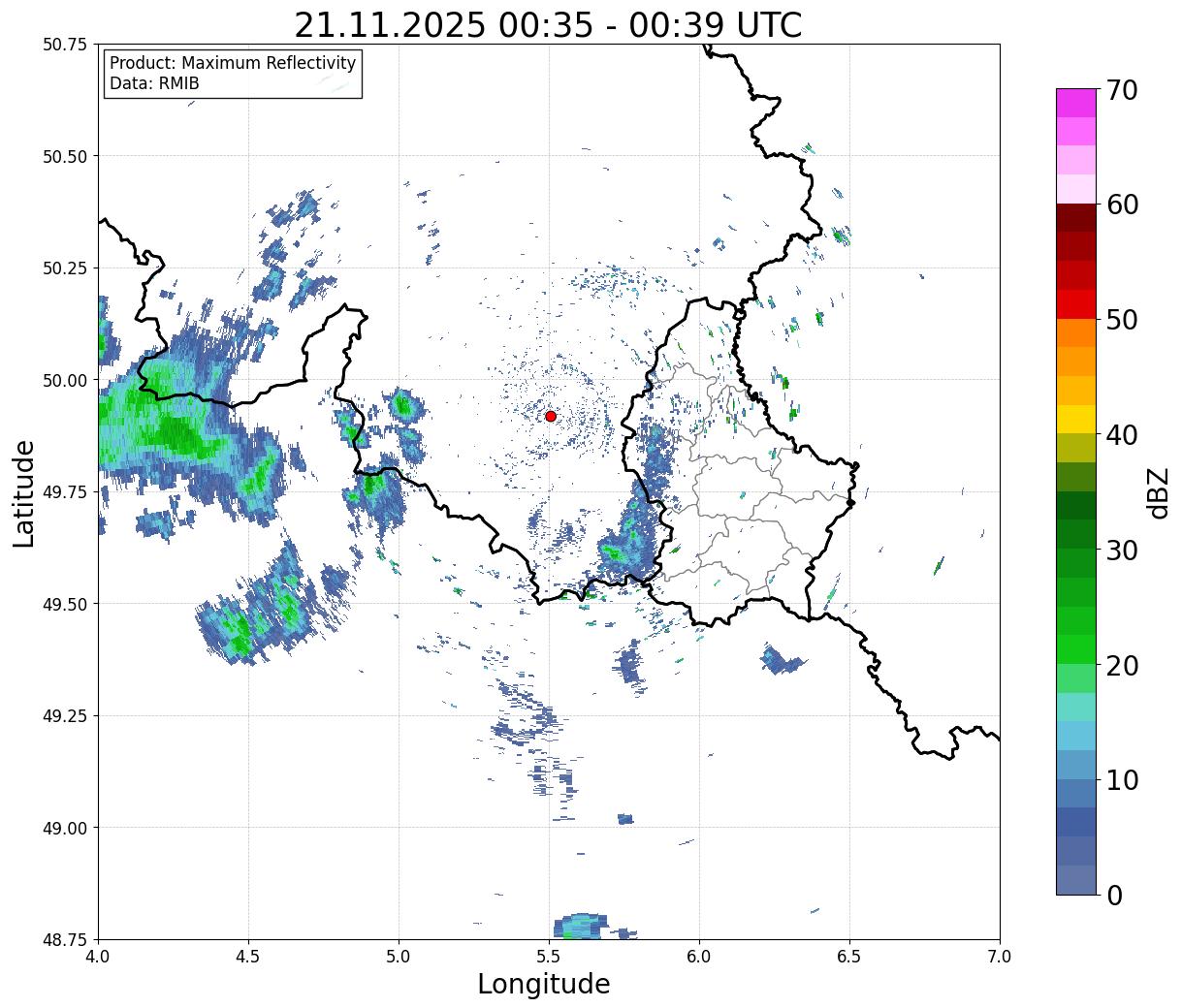Viewport: 1182px width, 1008px height.
Task: Click the colorbar tick label 70
Action: coord(1122,90)
